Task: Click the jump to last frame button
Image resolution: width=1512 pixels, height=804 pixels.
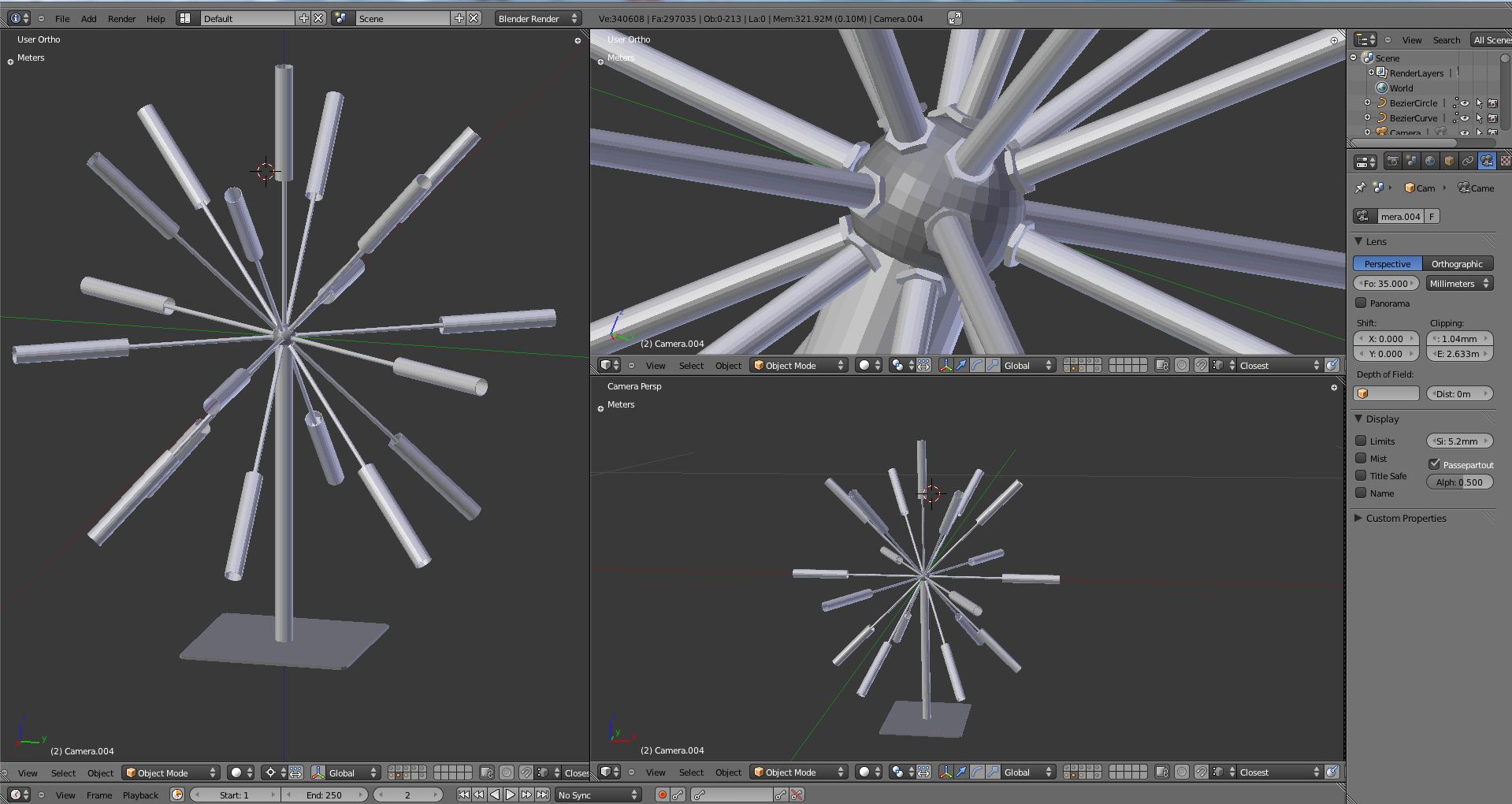Action: pos(543,795)
